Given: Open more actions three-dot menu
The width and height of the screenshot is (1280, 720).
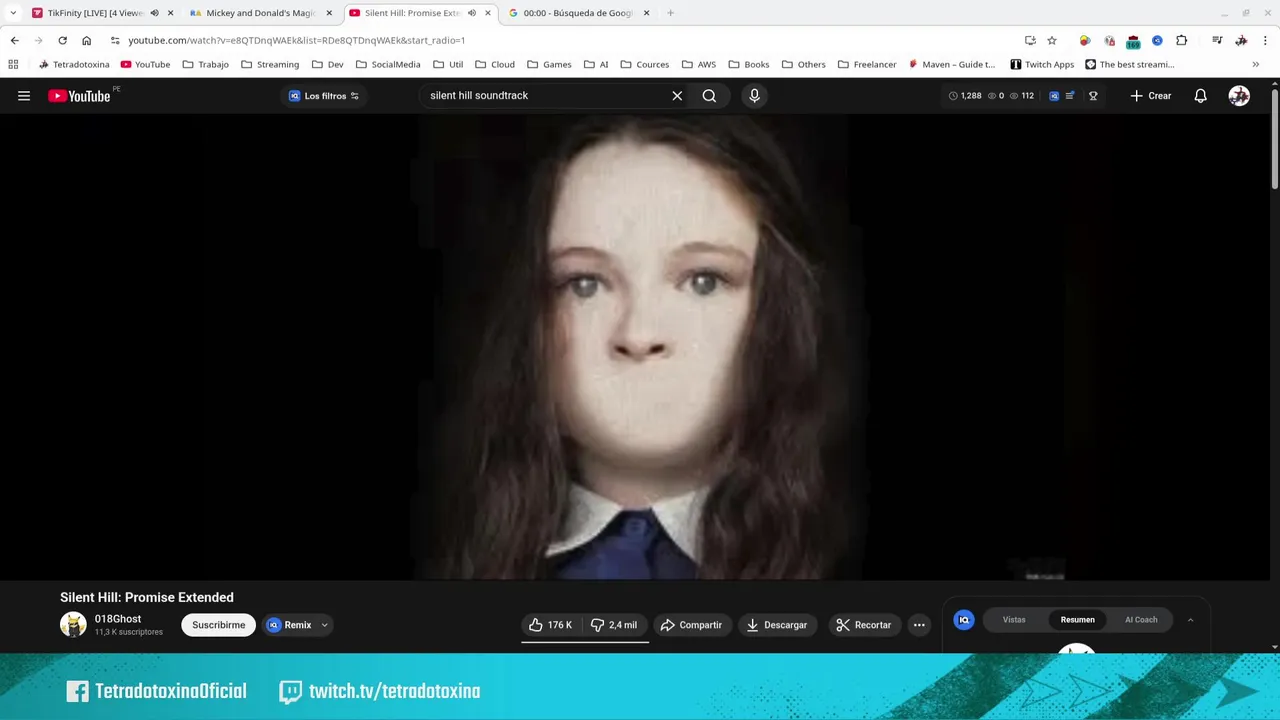Looking at the screenshot, I should click(x=919, y=625).
